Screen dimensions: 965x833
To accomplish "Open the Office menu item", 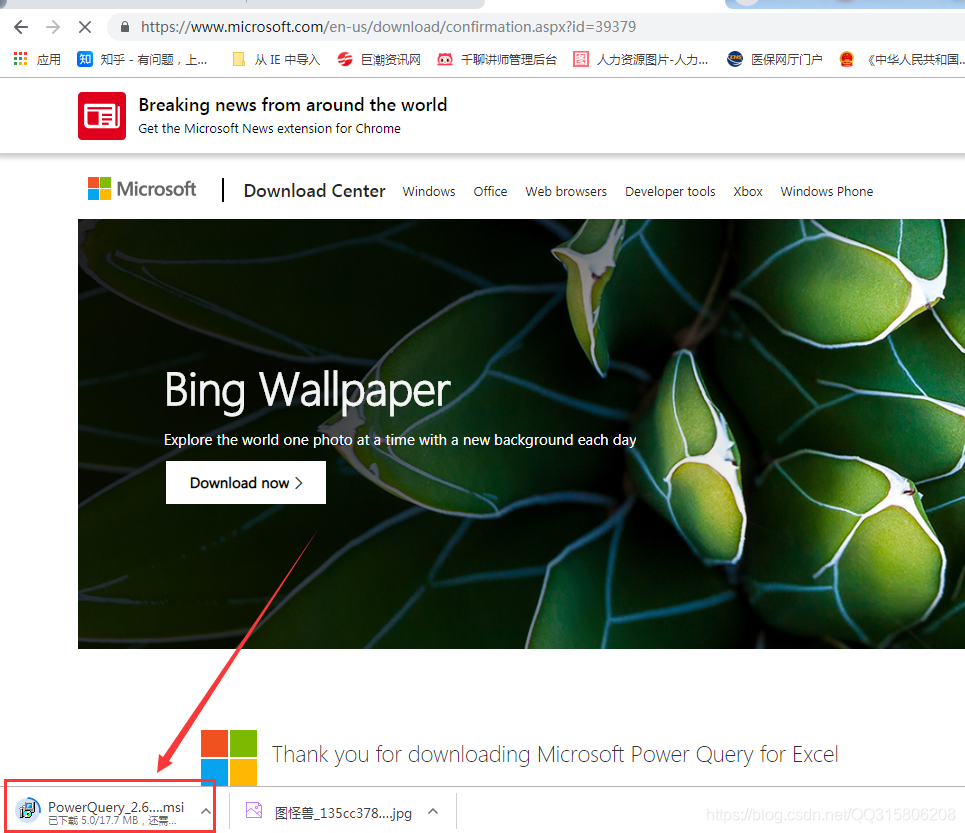I will [x=490, y=191].
